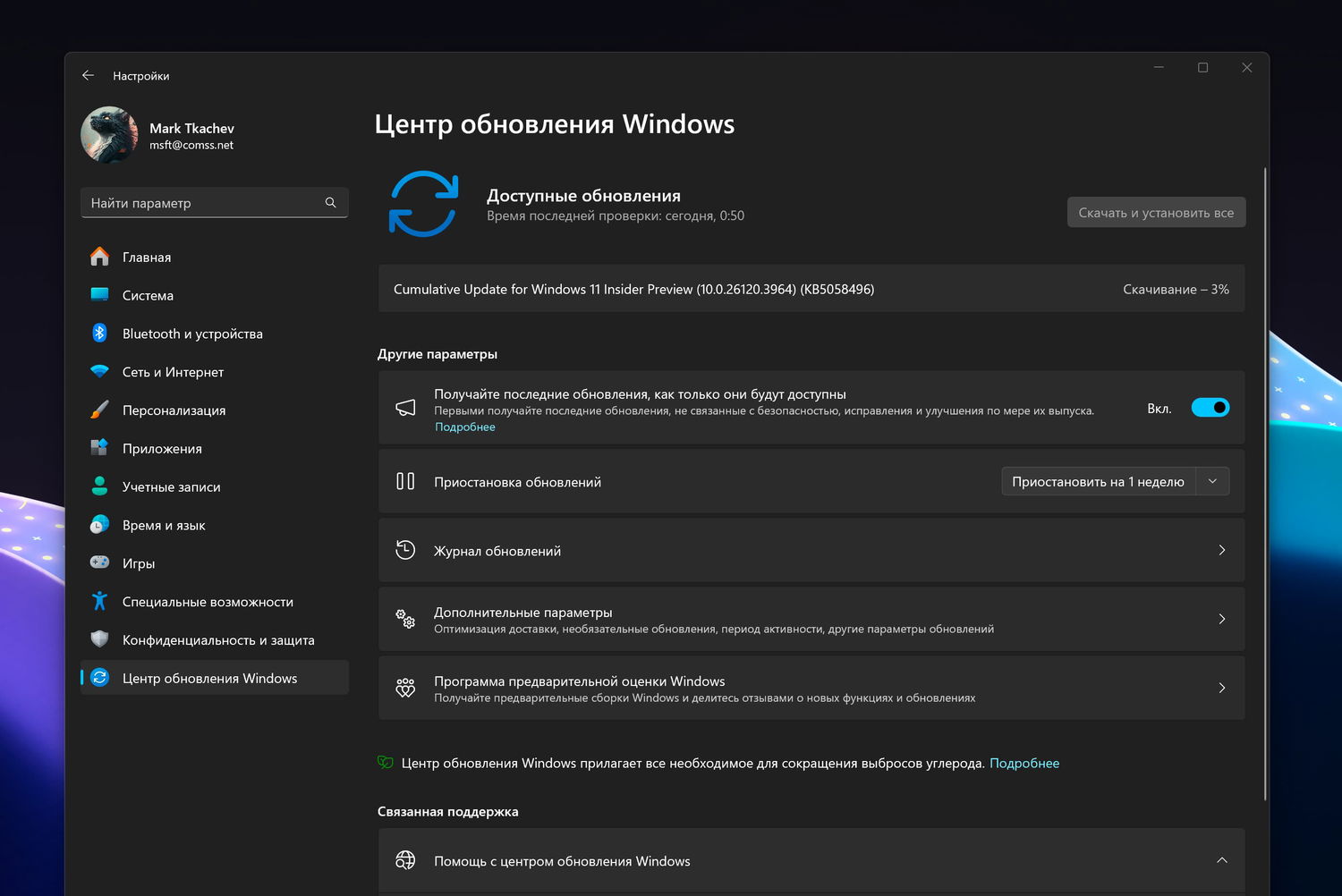
Task: Select Система in the sidebar menu
Action: [x=149, y=296]
